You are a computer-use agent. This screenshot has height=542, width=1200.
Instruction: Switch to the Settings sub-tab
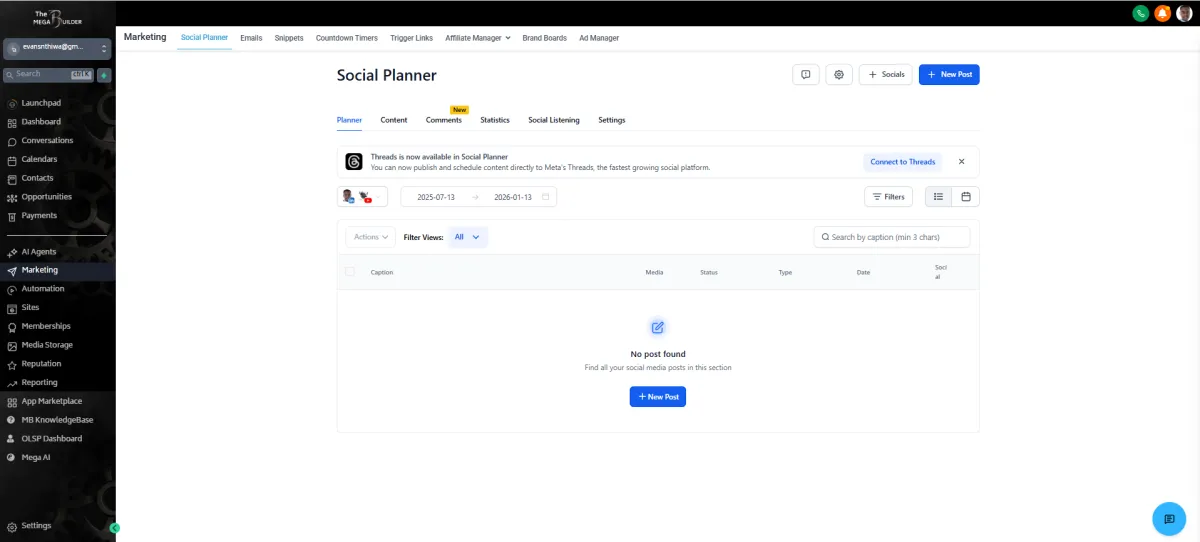(x=612, y=120)
